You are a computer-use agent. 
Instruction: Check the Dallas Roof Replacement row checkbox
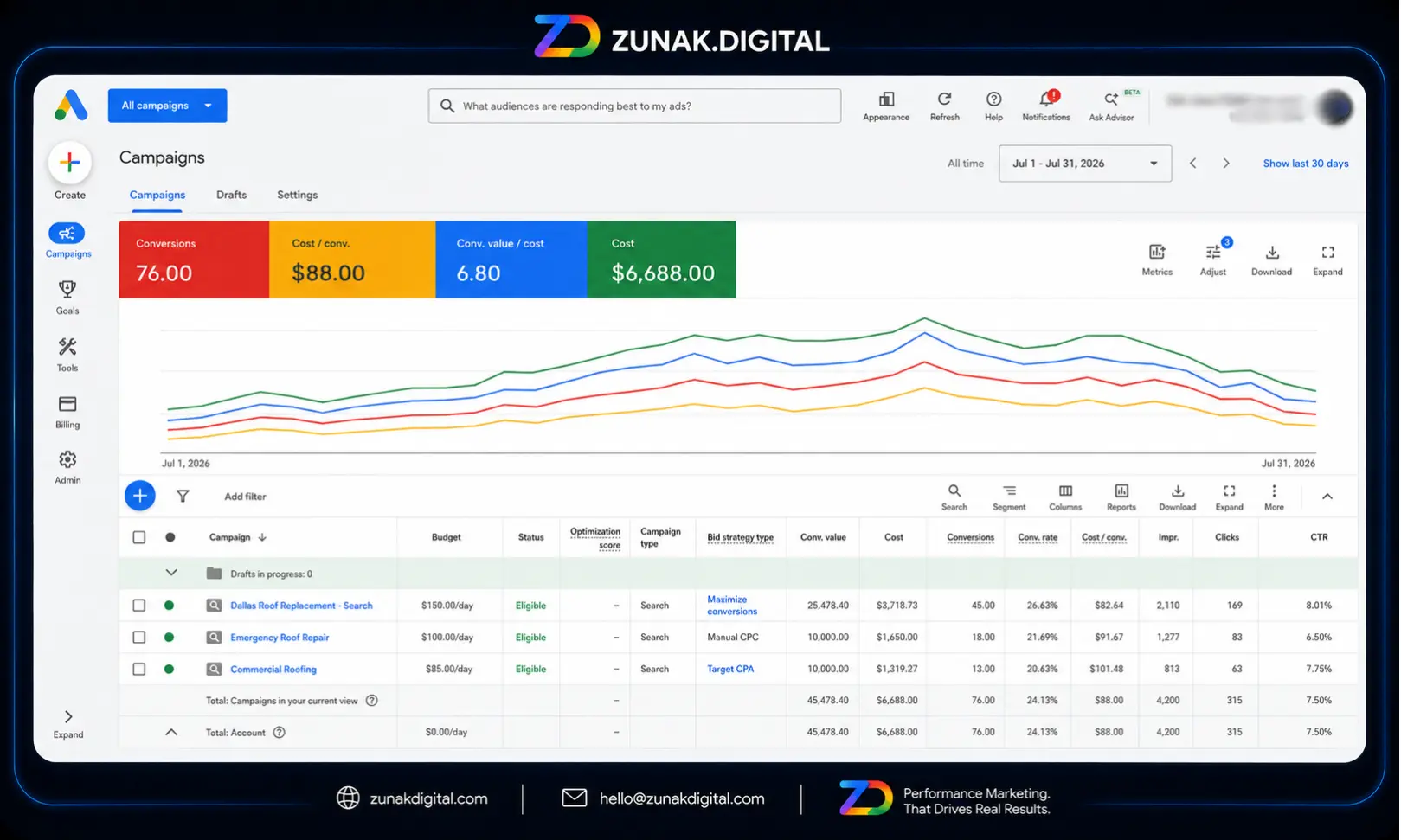tap(138, 606)
